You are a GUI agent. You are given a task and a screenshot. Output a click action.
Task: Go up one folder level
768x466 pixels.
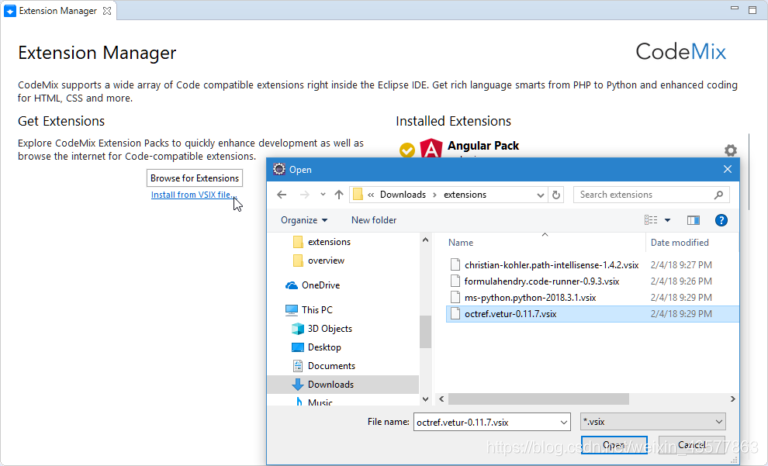point(338,195)
